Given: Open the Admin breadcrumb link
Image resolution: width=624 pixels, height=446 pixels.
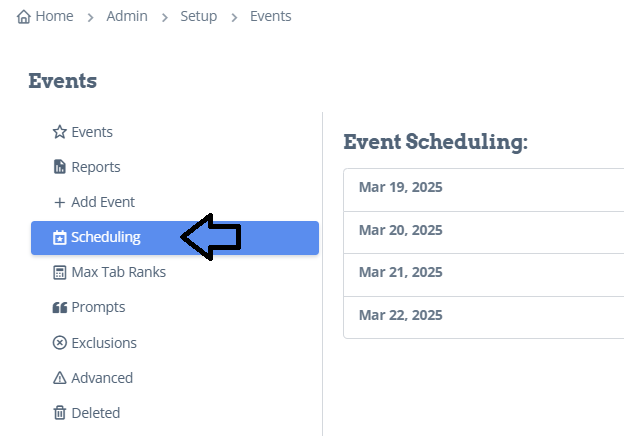Looking at the screenshot, I should (127, 16).
